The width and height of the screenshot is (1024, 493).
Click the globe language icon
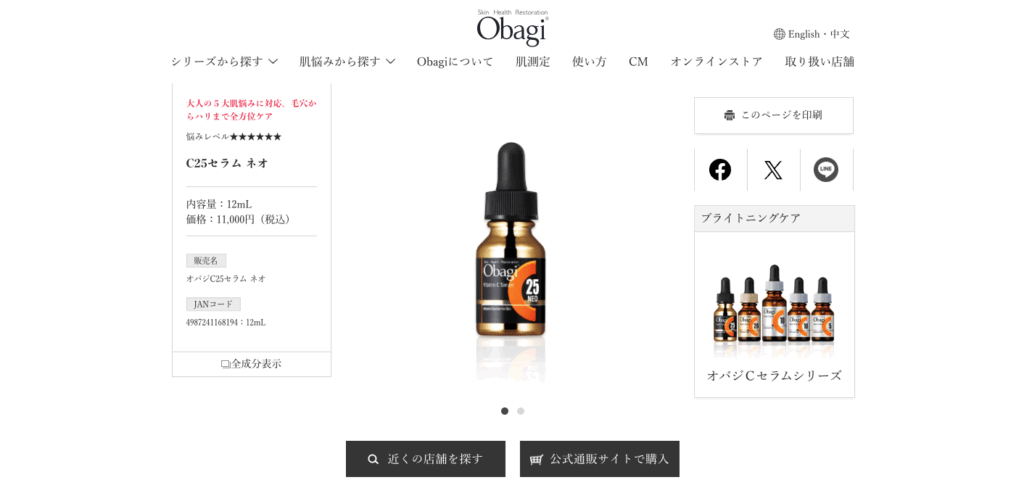[779, 34]
